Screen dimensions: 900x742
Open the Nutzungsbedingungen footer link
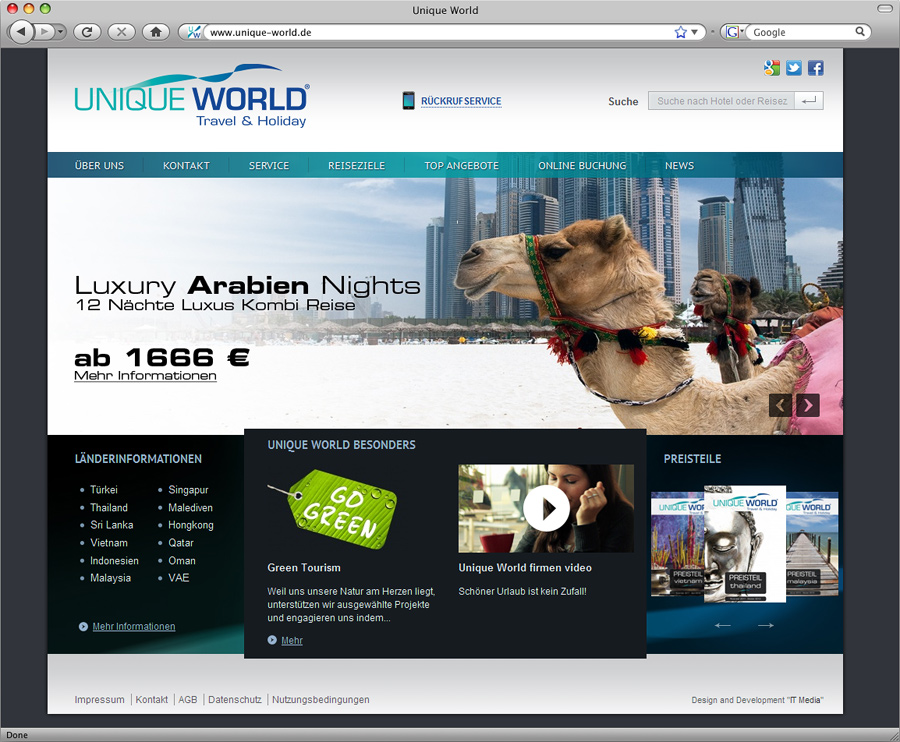(321, 700)
